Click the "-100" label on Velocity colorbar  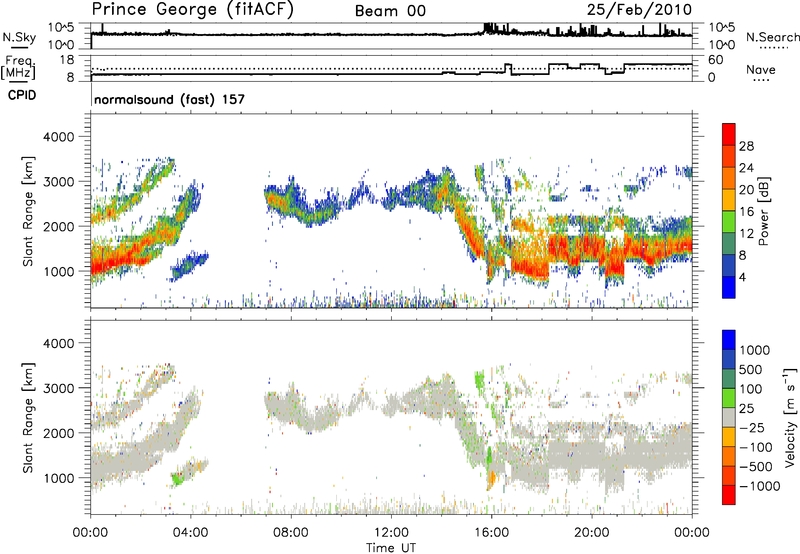(x=755, y=447)
